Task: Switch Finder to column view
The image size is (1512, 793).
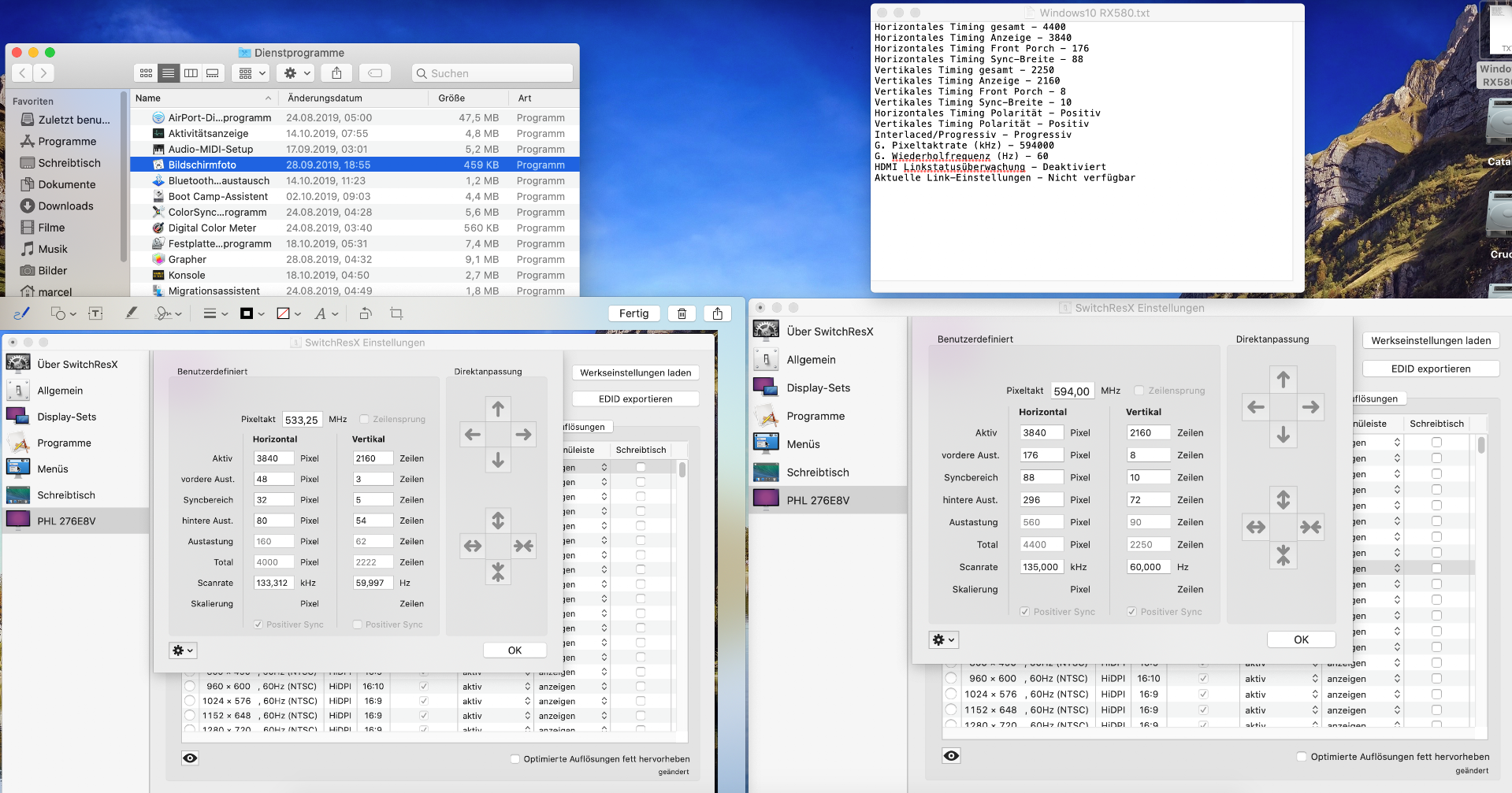Action: pyautogui.click(x=191, y=73)
